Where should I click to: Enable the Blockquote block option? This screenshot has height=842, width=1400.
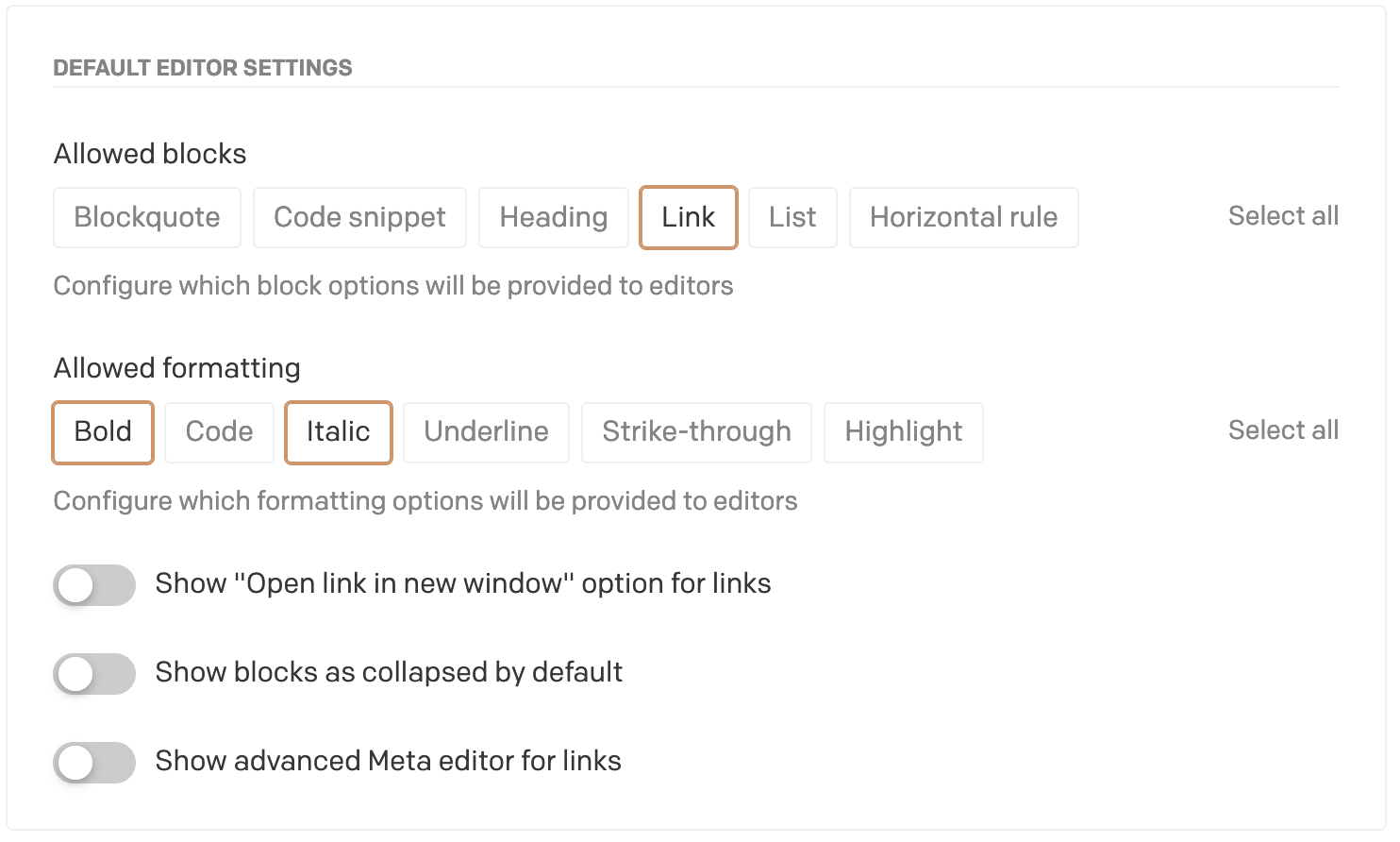[x=147, y=218]
